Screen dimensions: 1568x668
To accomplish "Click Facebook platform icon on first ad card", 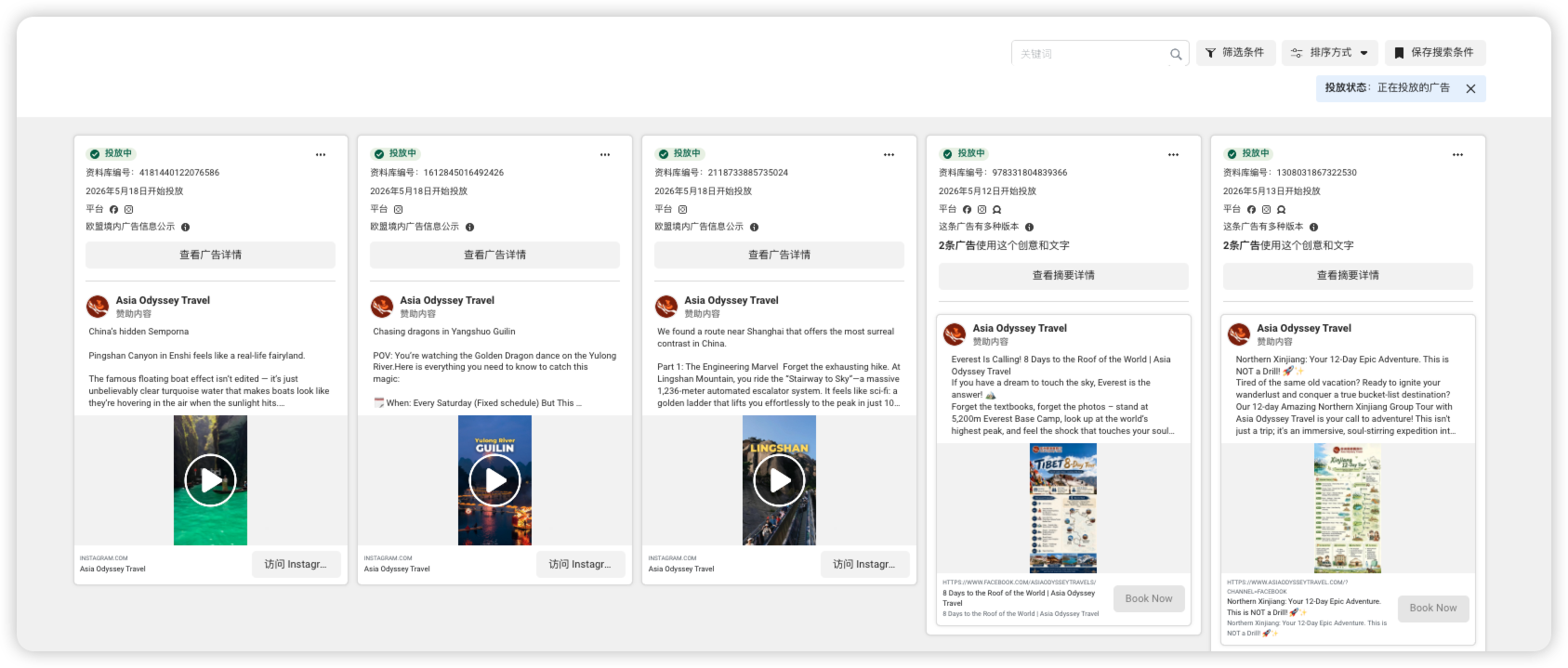I will (x=113, y=210).
